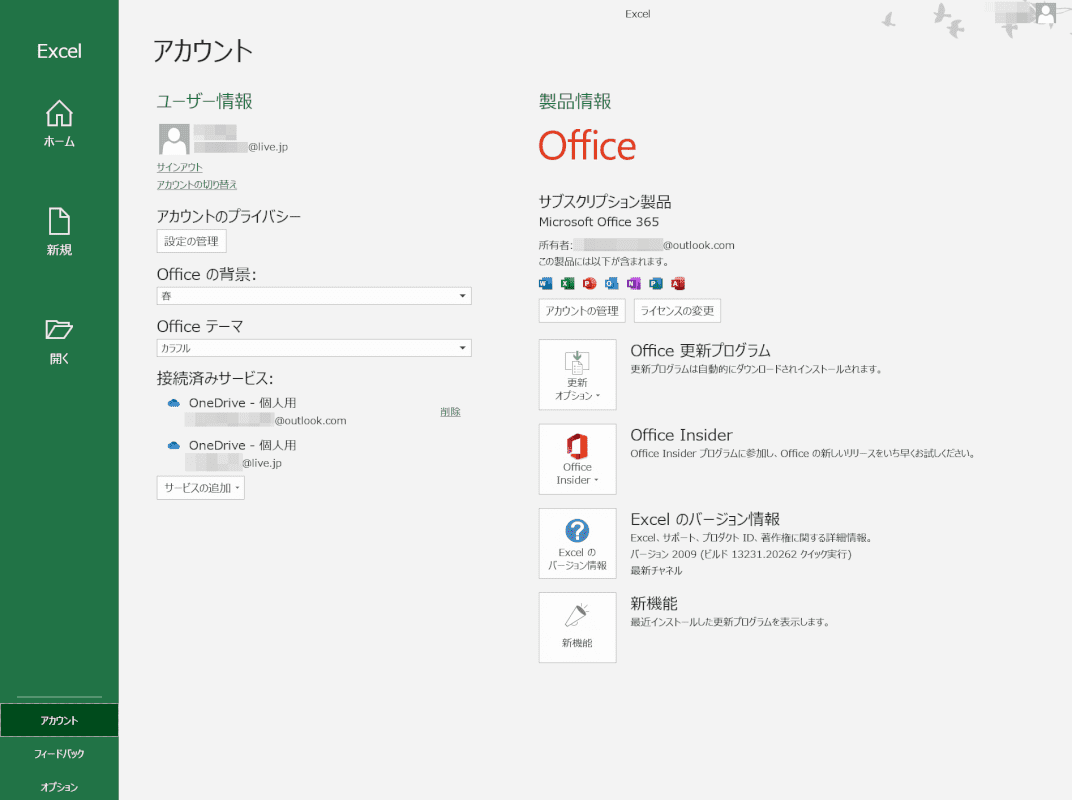Click Sign out (サインアウト) link
The height and width of the screenshot is (800, 1072).
[179, 168]
